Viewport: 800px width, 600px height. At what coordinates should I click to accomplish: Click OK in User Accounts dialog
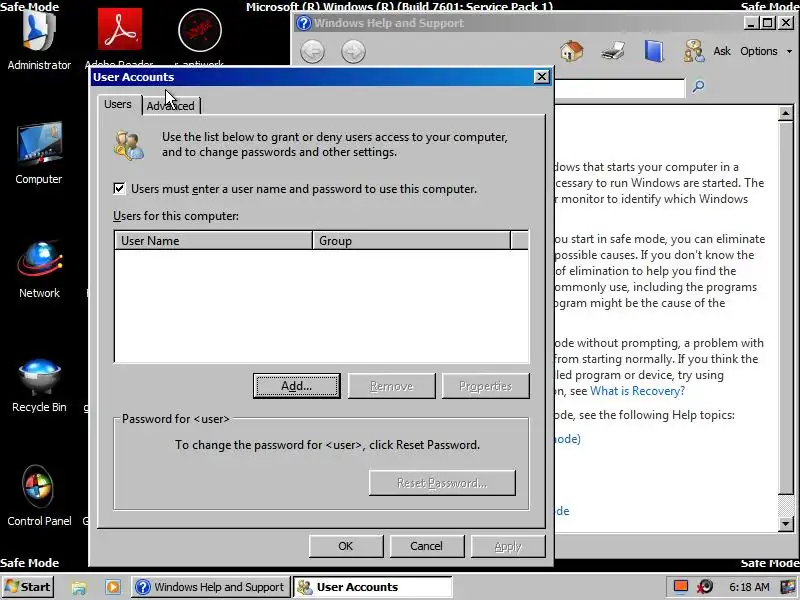coord(345,546)
